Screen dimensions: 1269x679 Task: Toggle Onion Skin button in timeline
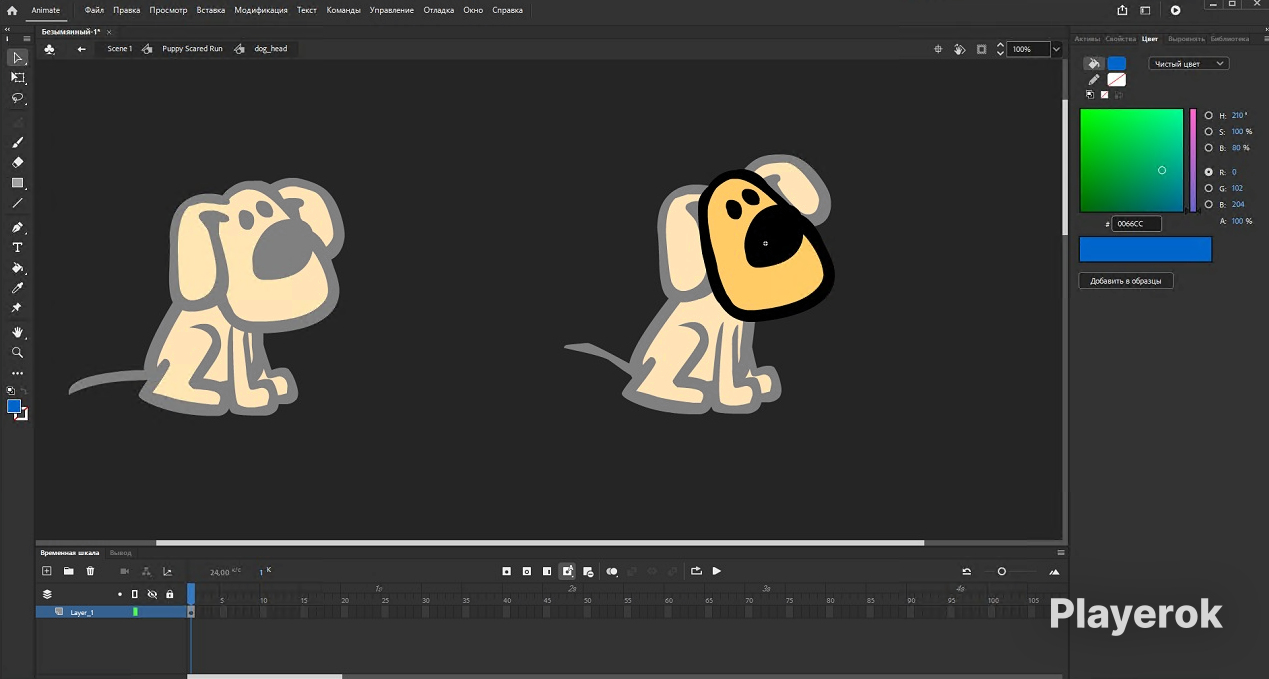pos(612,571)
